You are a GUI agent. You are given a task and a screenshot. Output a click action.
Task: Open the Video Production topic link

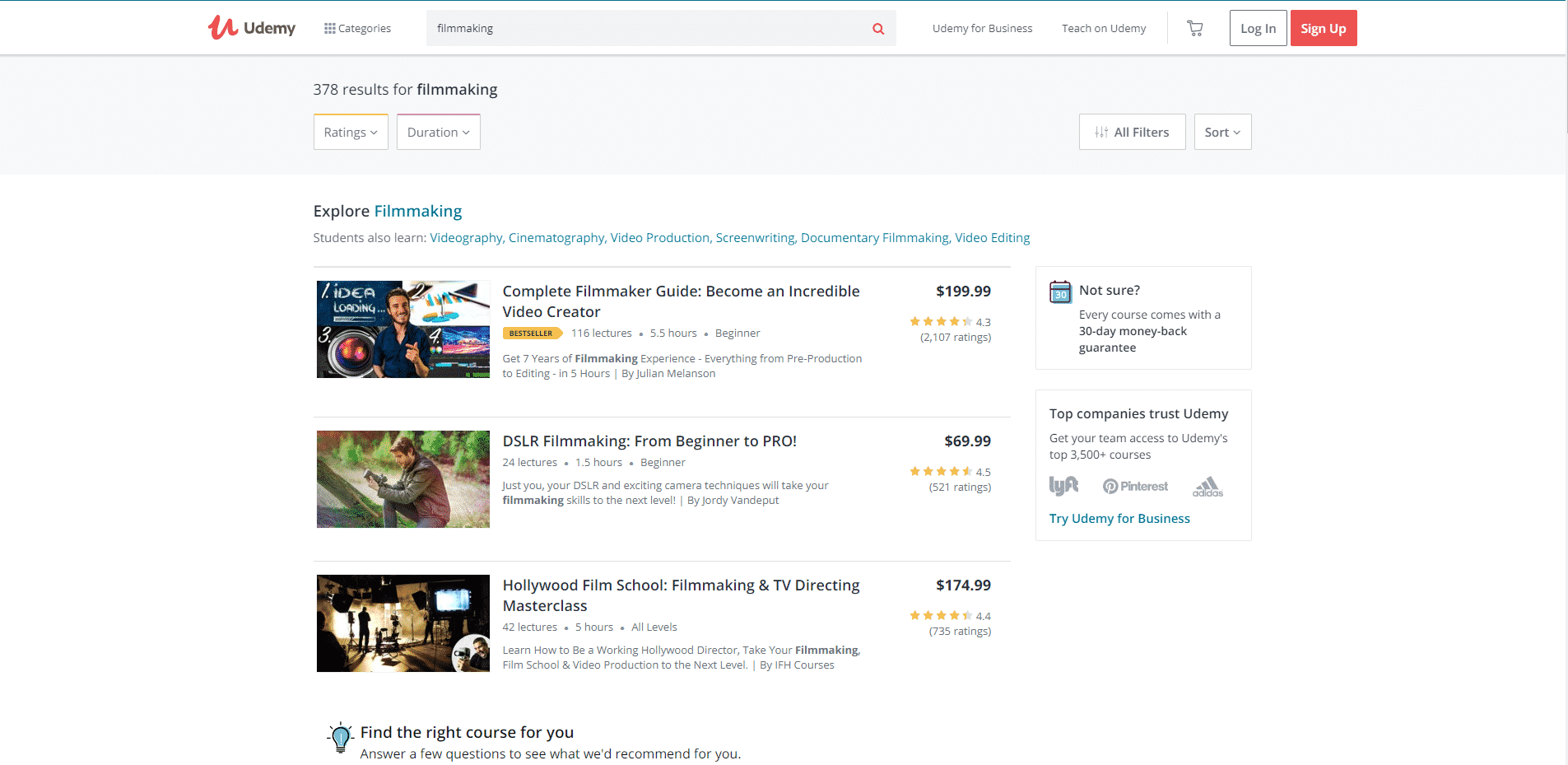[x=661, y=238]
